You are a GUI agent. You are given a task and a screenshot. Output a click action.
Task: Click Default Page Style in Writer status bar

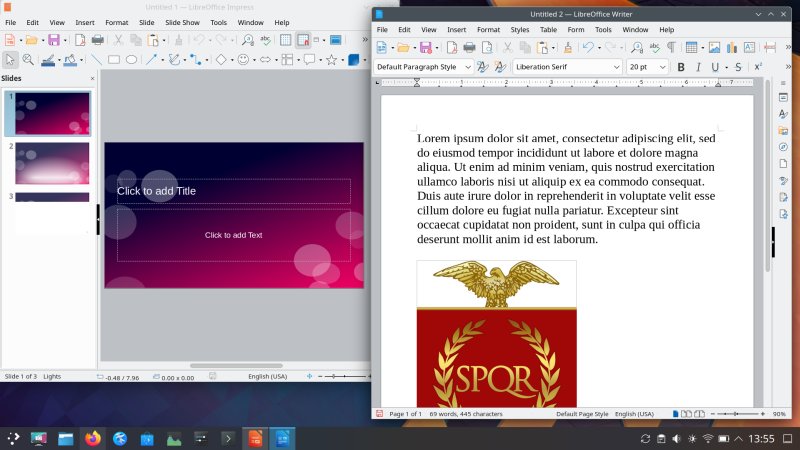(582, 414)
